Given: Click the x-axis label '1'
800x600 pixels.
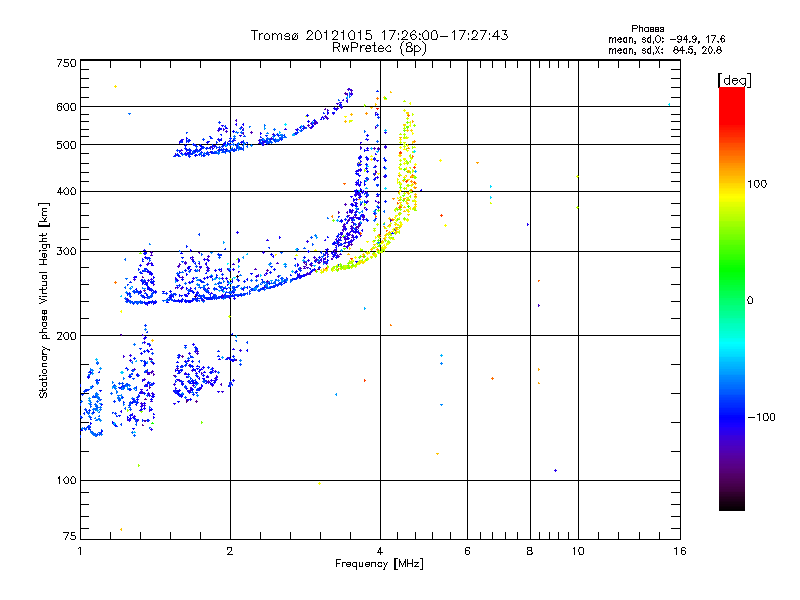Looking at the screenshot, I should pyautogui.click(x=80, y=551).
